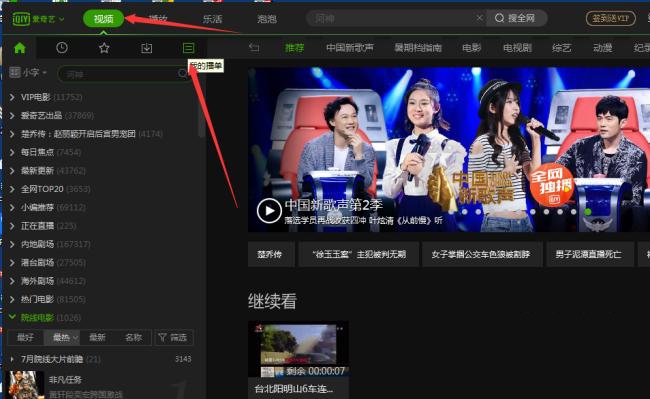The image size is (650, 399).
Task: Click the back arrow before 推荐
Action: pyautogui.click(x=254, y=48)
